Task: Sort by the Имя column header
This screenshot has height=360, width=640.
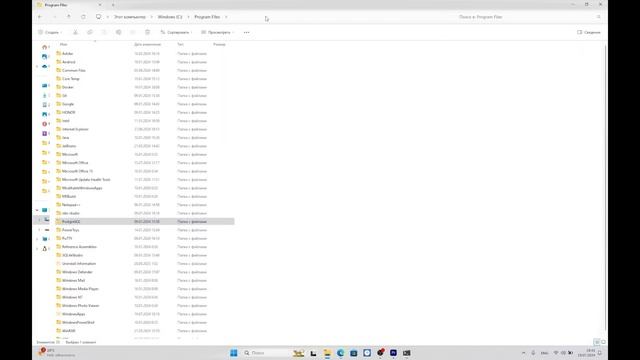Action: tap(64, 44)
